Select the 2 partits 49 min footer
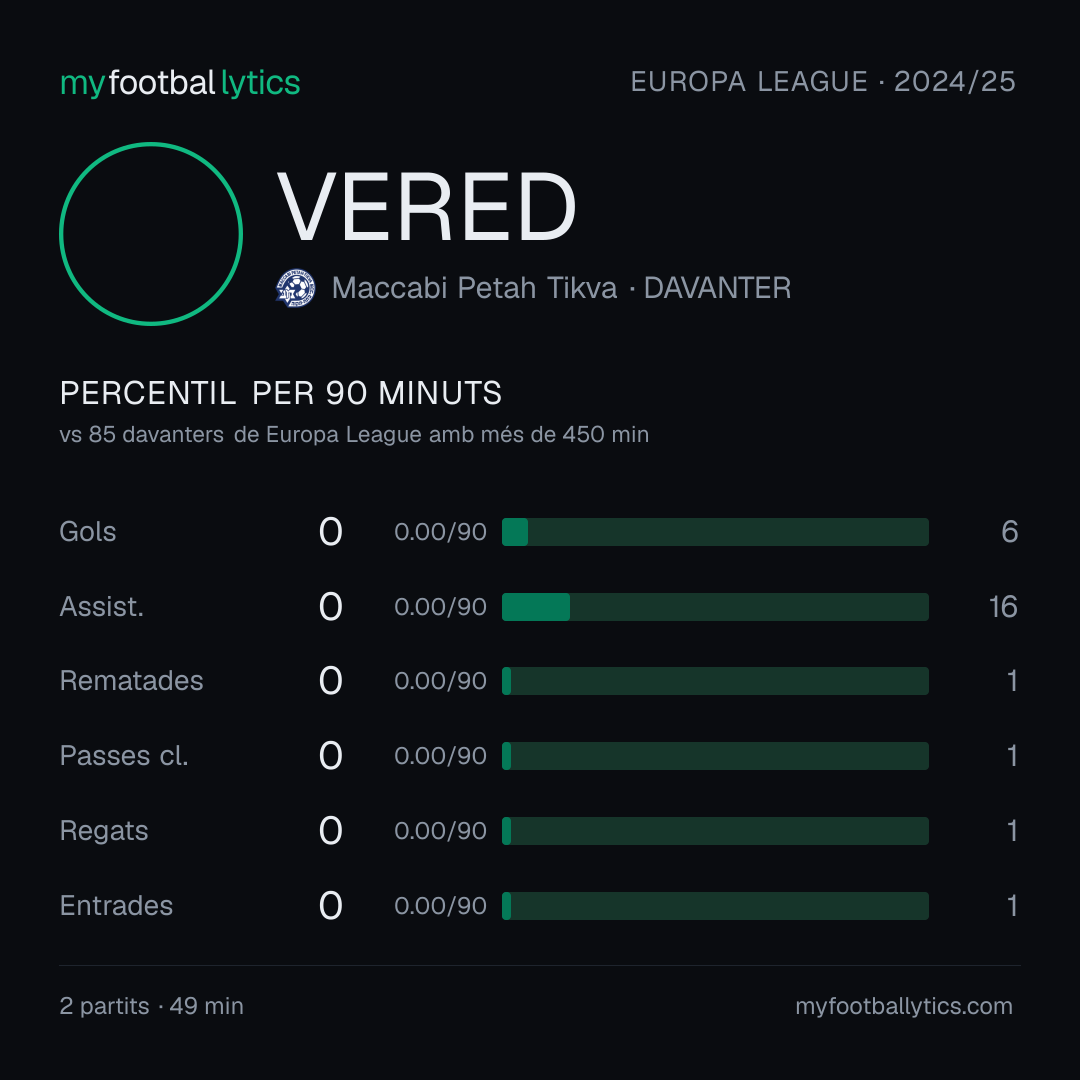Screen dimensions: 1080x1080 [152, 1006]
